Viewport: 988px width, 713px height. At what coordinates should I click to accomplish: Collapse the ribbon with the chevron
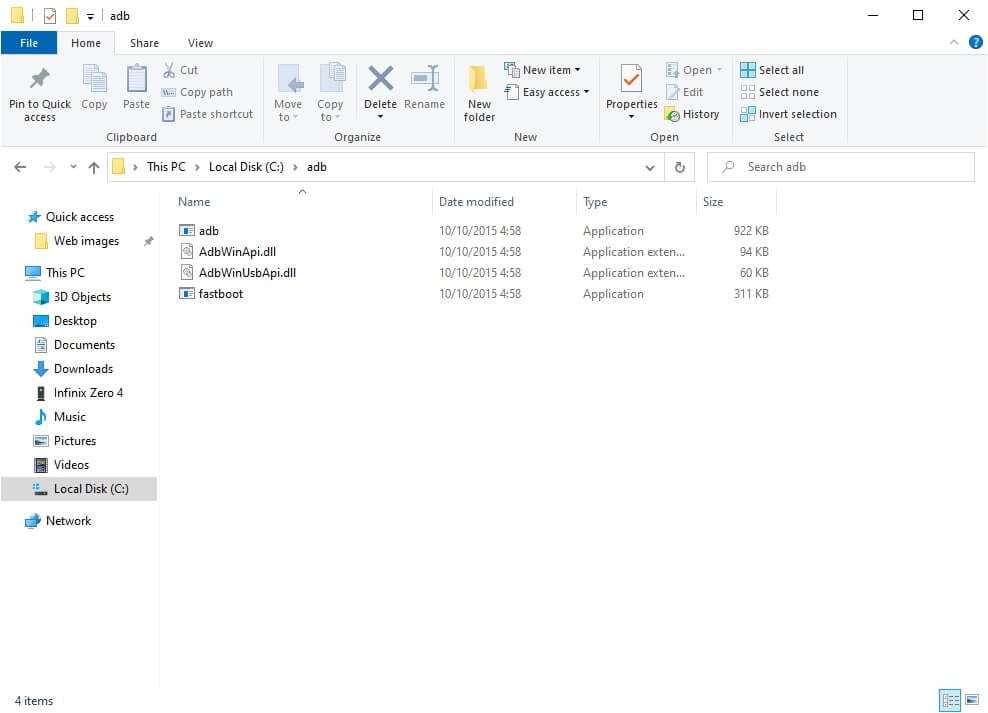point(954,42)
